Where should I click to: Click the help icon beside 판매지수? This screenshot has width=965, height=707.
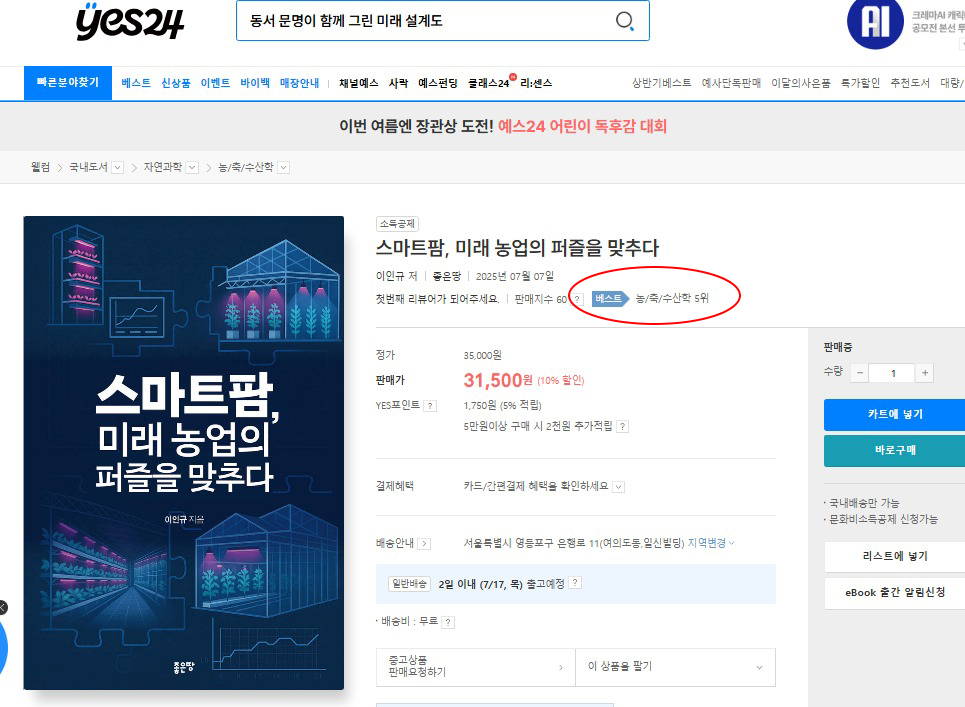click(577, 299)
